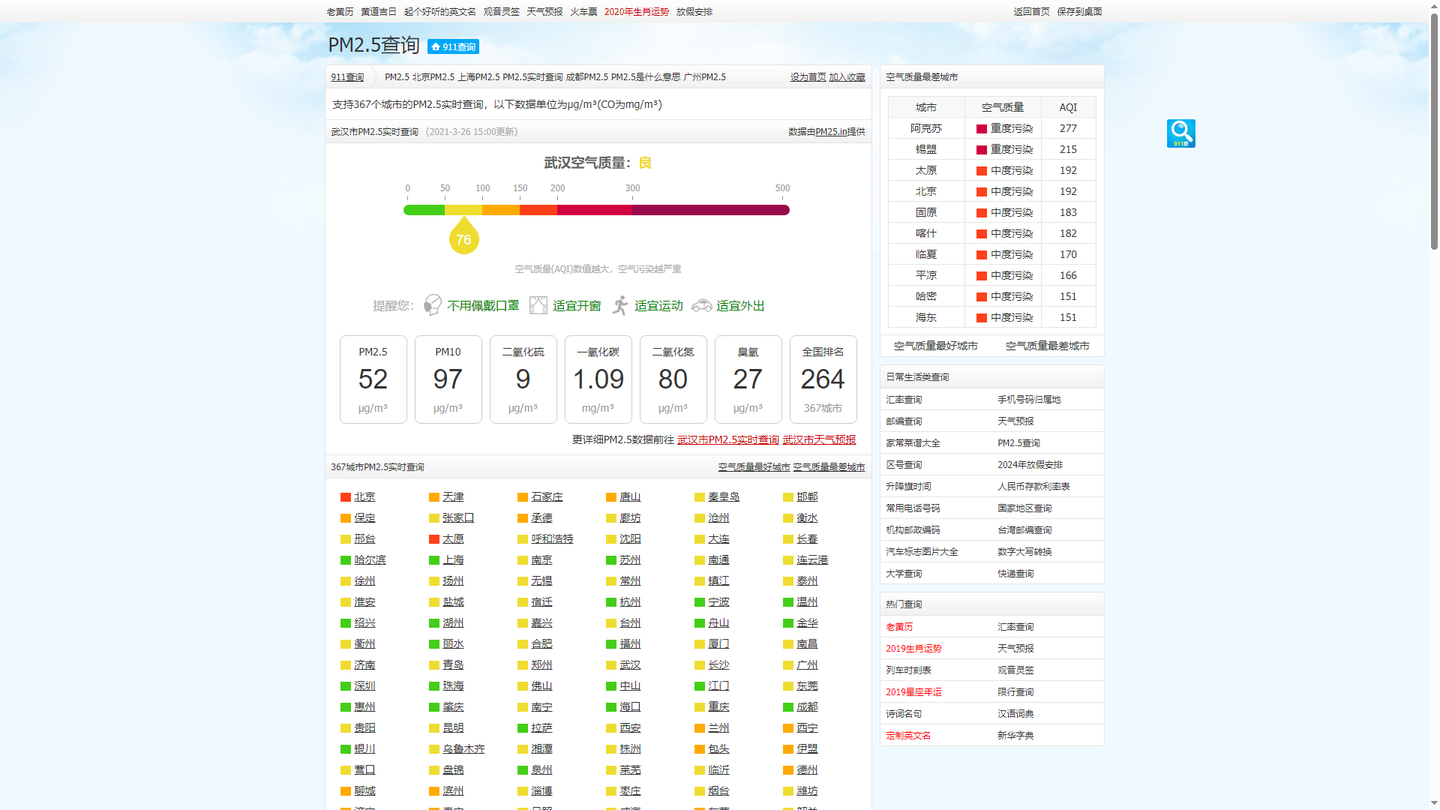Open 家常菜谱大全 link

(x=913, y=443)
